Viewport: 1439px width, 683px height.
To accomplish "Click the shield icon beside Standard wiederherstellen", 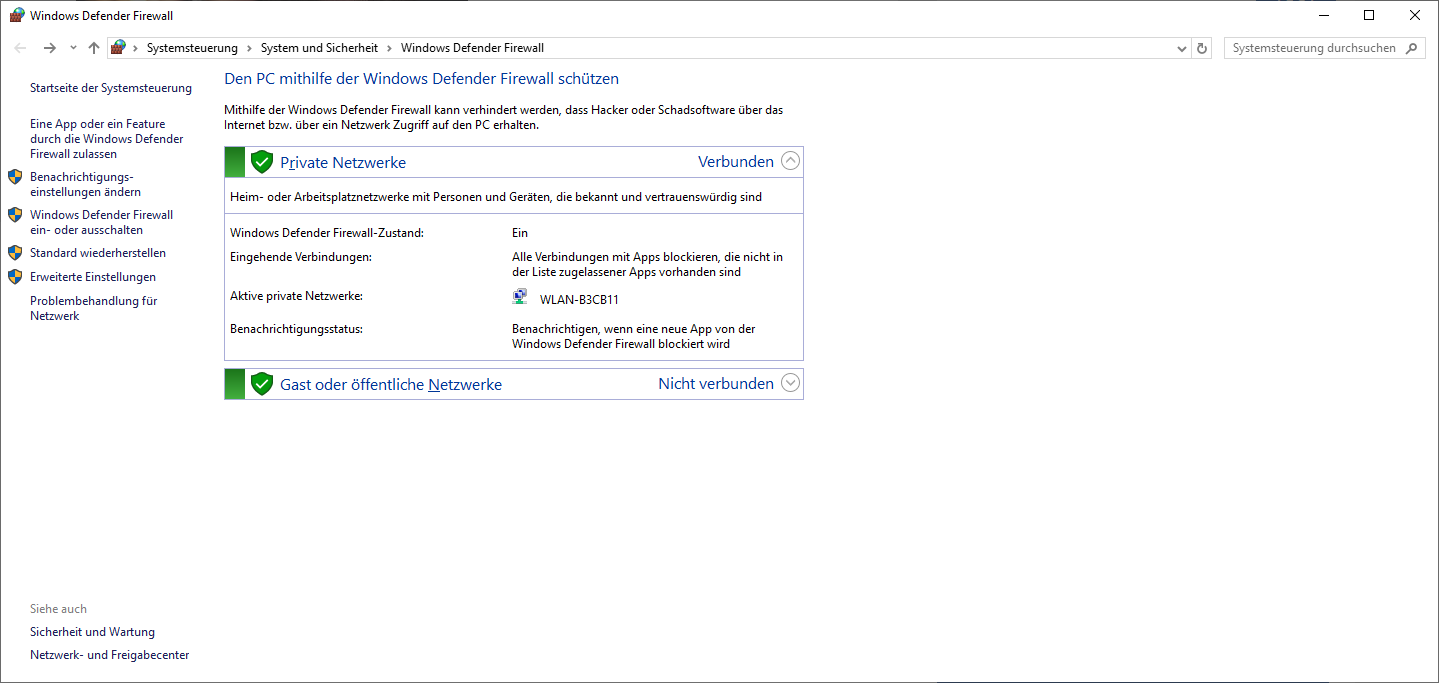I will [x=15, y=253].
